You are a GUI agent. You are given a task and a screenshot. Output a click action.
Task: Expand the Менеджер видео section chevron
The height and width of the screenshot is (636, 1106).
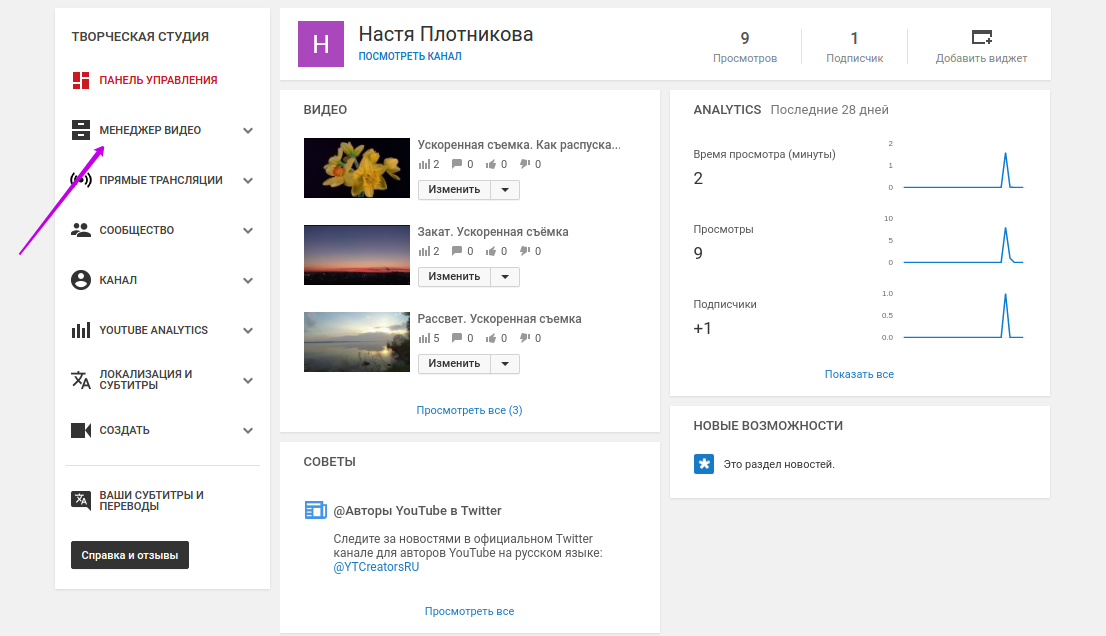click(248, 130)
